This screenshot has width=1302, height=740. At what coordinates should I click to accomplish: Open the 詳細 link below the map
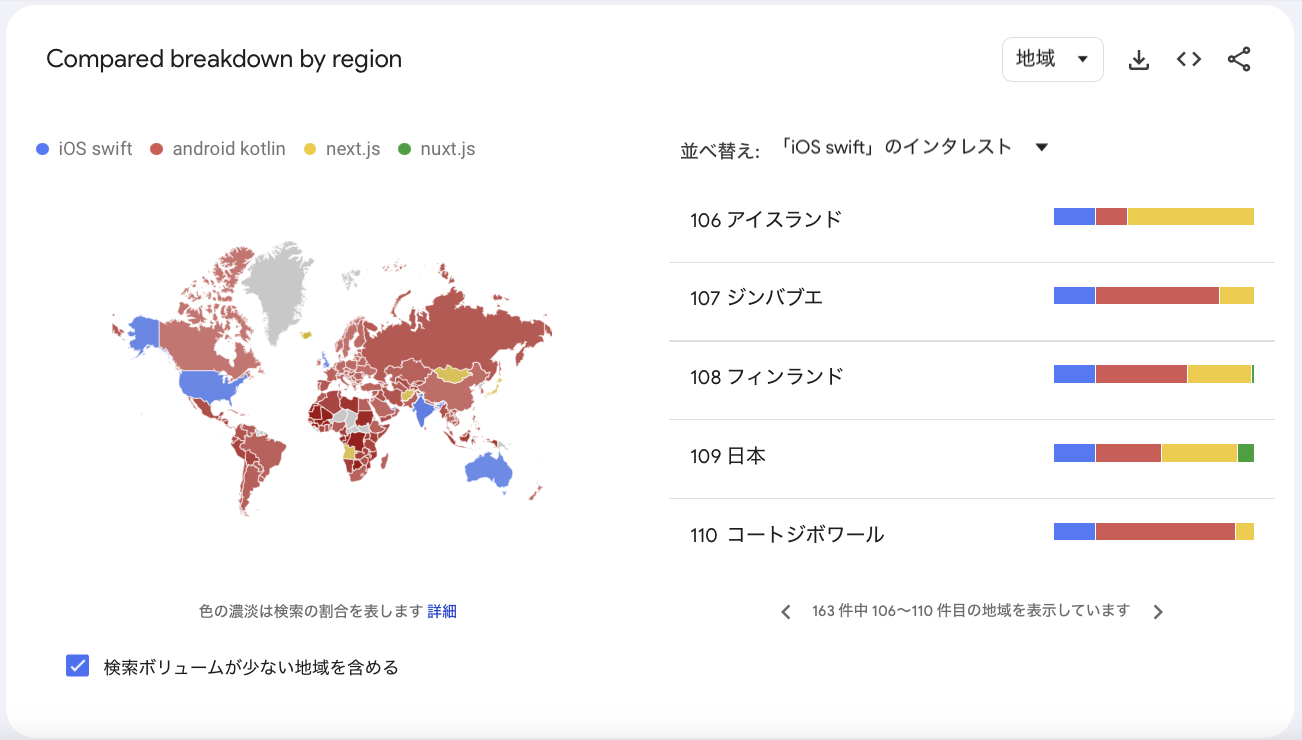[x=442, y=611]
